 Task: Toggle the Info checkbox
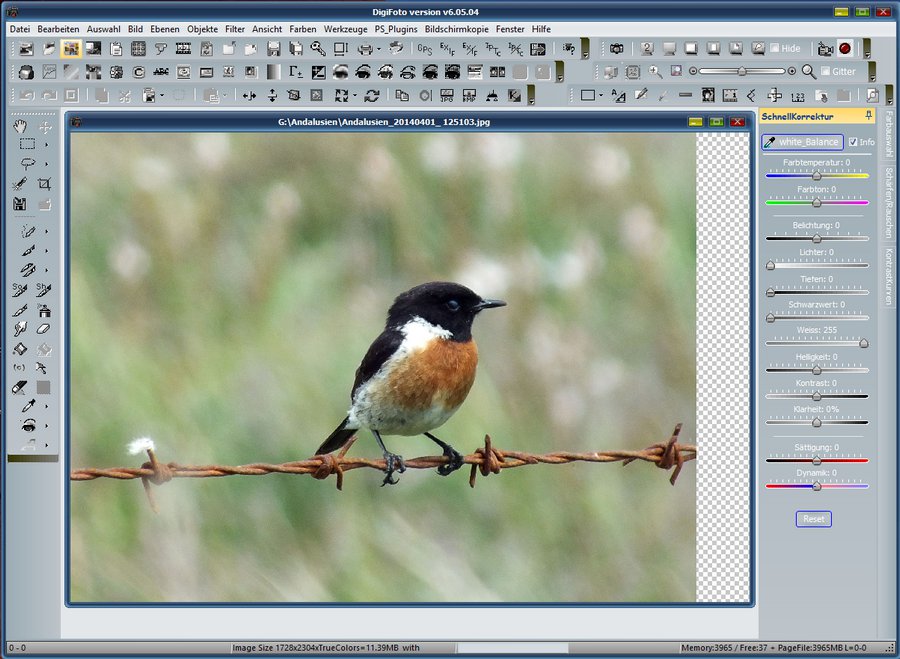pos(854,142)
